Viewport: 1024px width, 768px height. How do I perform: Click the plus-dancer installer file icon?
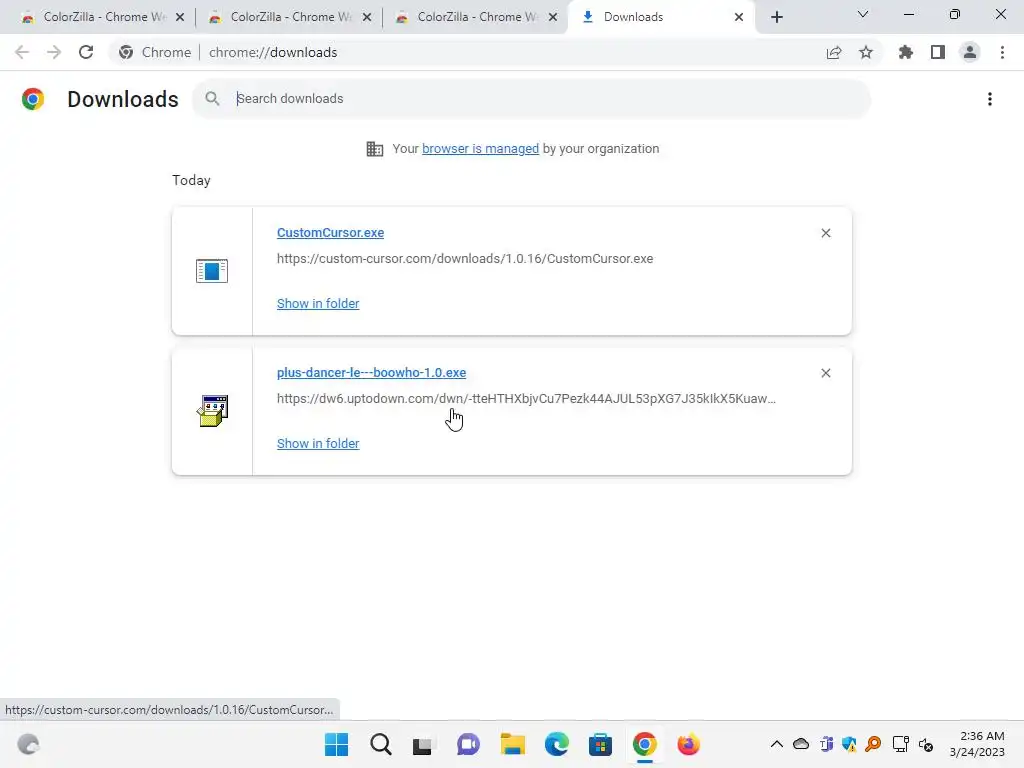pos(212,411)
